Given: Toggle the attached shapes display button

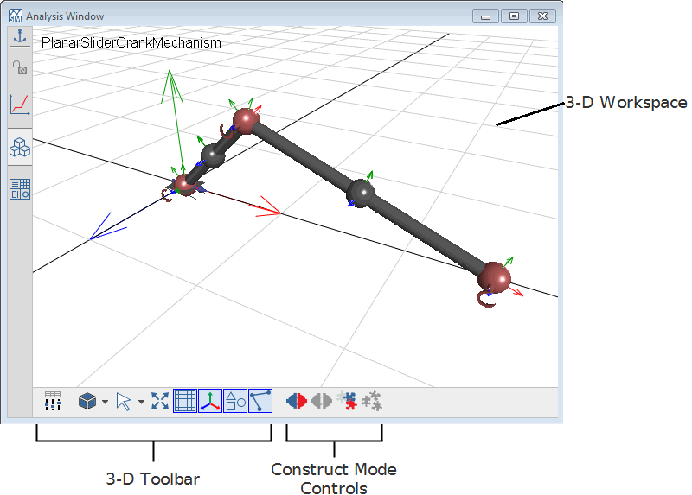Looking at the screenshot, I should coord(235,401).
